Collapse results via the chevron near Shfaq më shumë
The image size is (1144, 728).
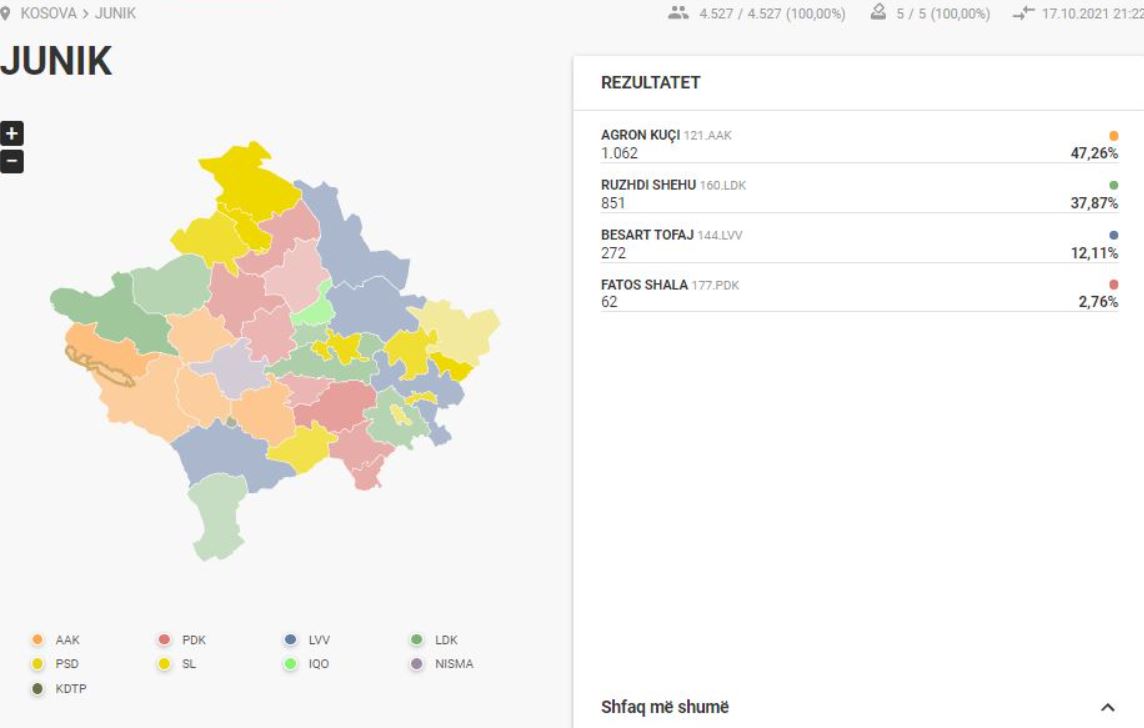pyautogui.click(x=1106, y=707)
